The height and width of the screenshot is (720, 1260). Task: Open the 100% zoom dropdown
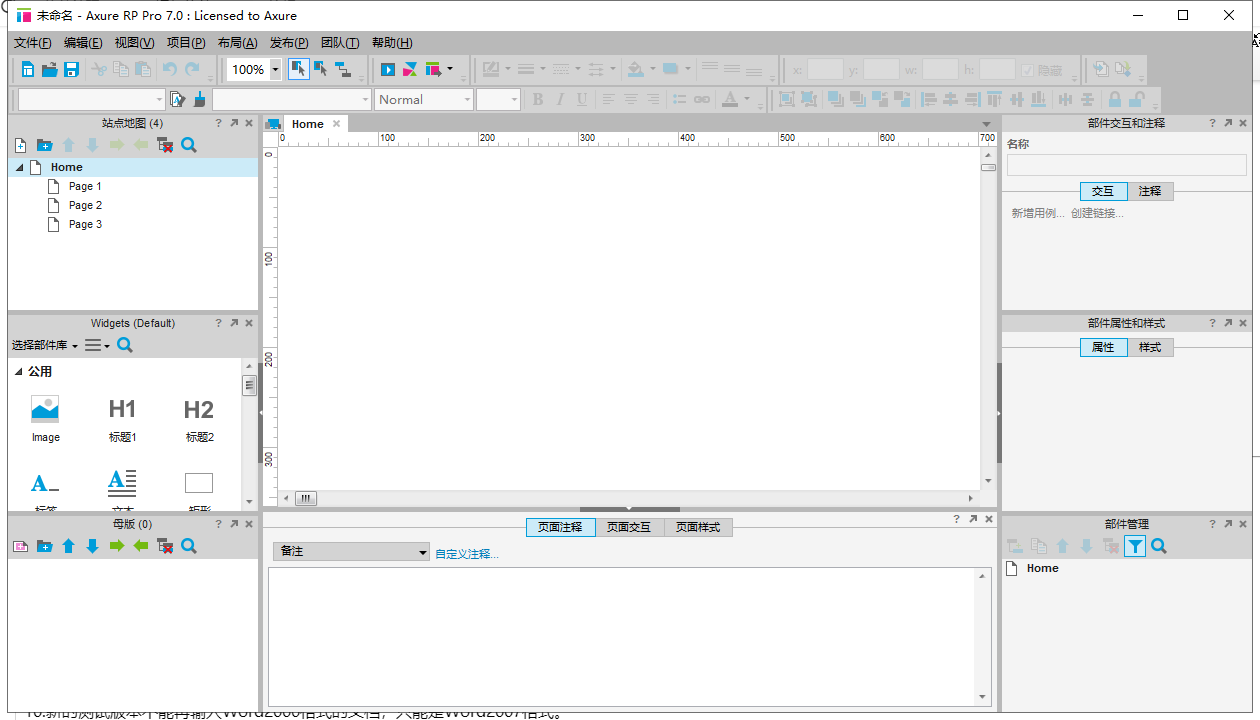tap(275, 70)
